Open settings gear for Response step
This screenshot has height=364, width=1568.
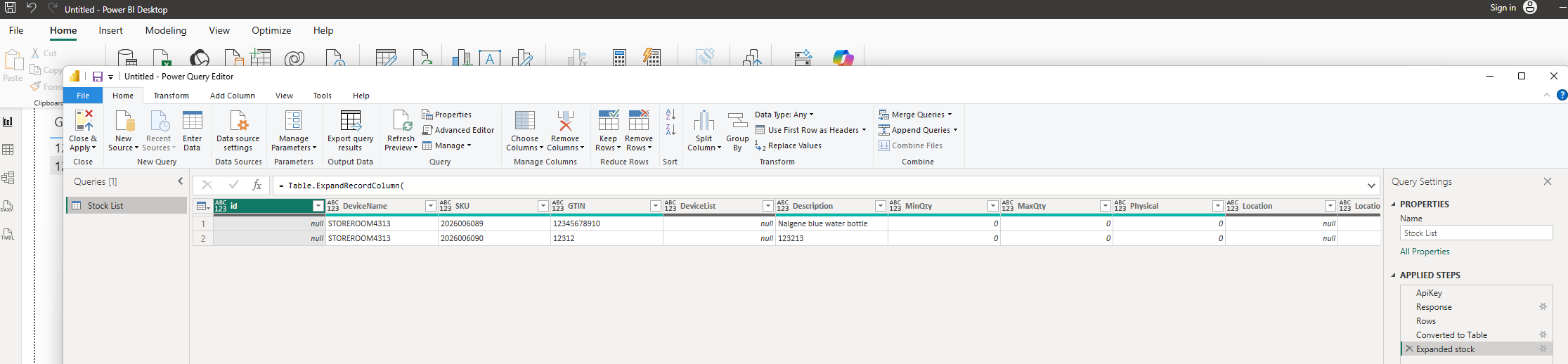(x=1543, y=306)
